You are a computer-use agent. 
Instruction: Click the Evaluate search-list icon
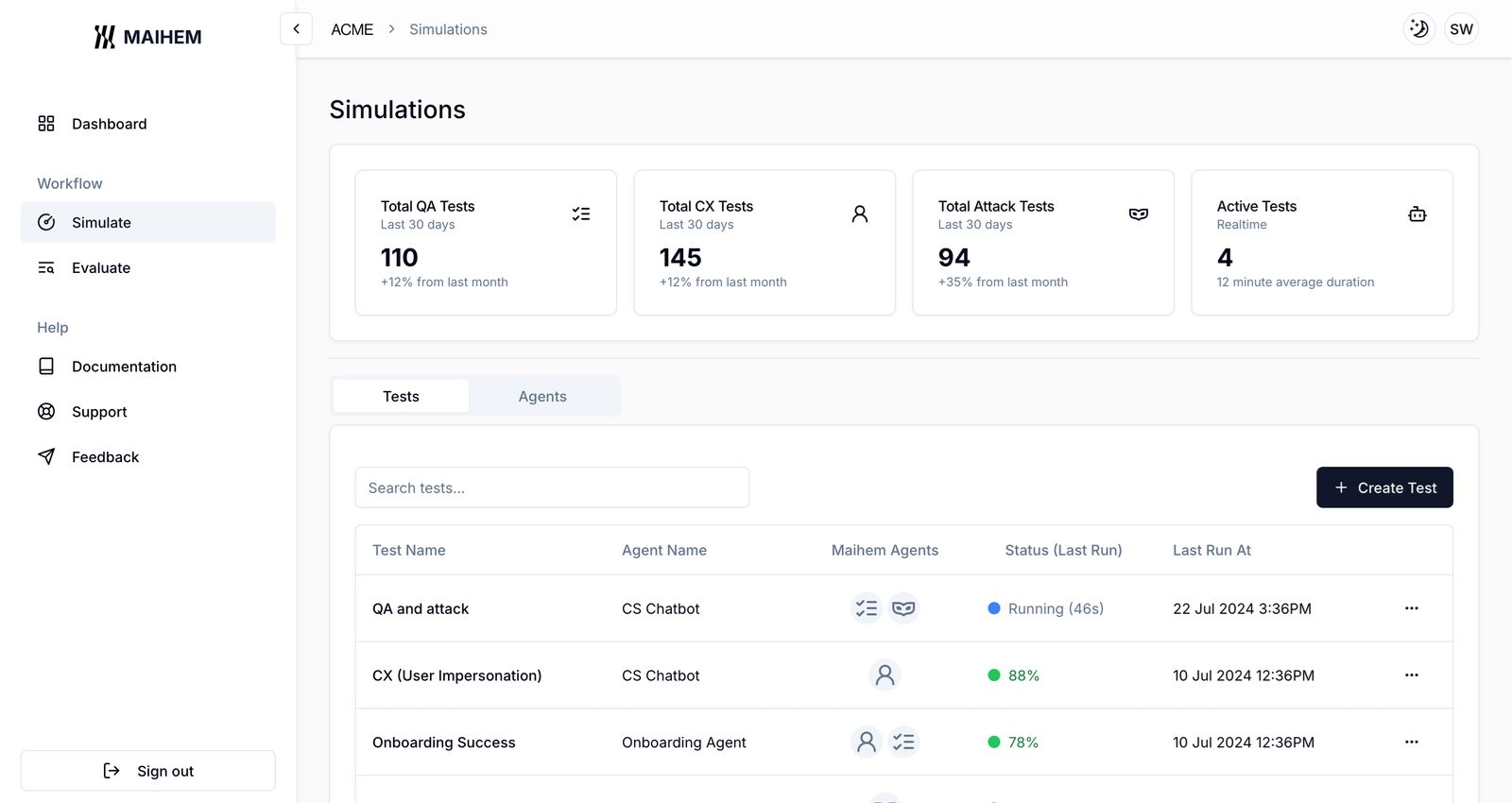pyautogui.click(x=46, y=267)
